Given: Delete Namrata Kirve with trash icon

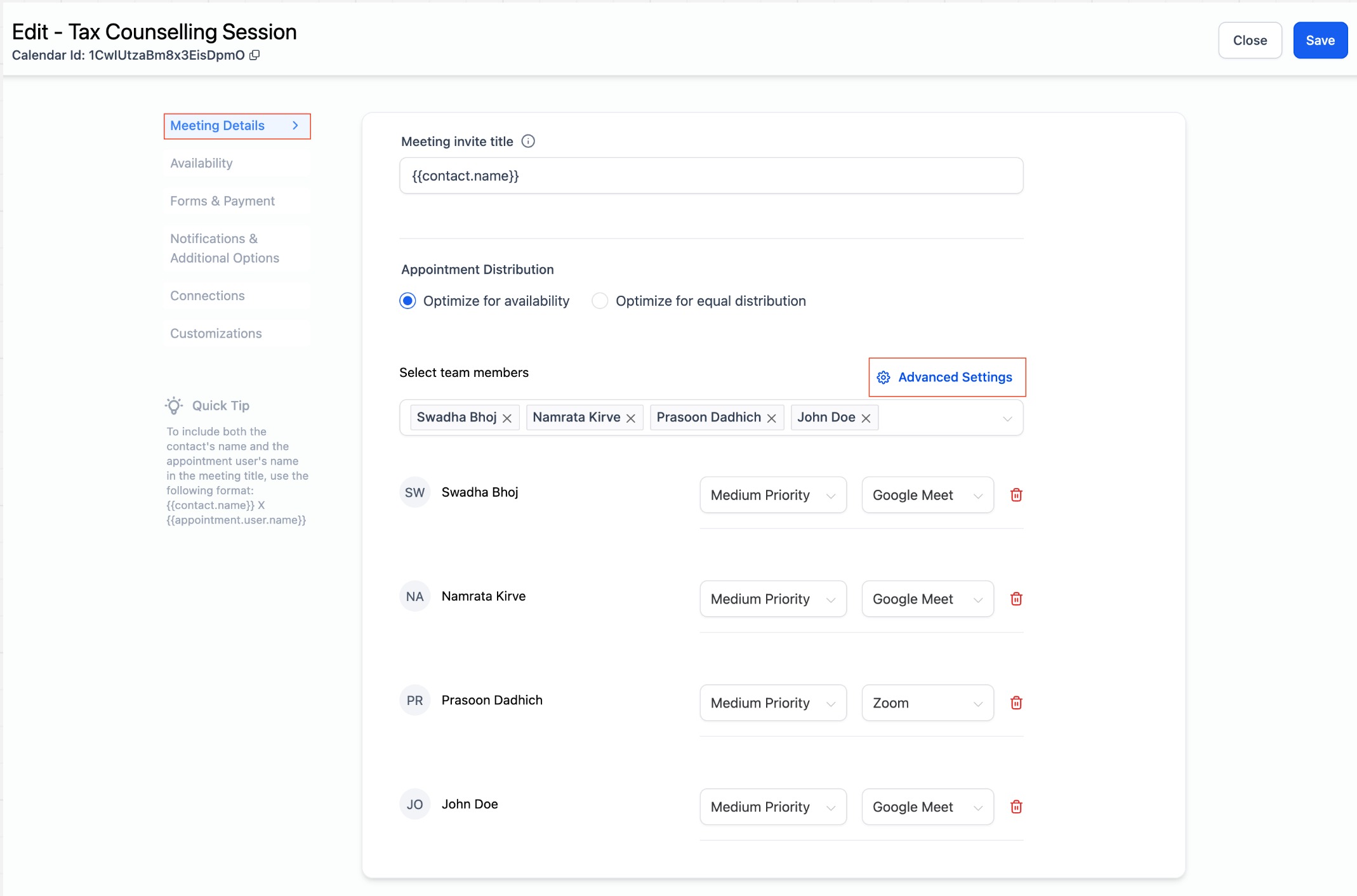Looking at the screenshot, I should click(1016, 599).
